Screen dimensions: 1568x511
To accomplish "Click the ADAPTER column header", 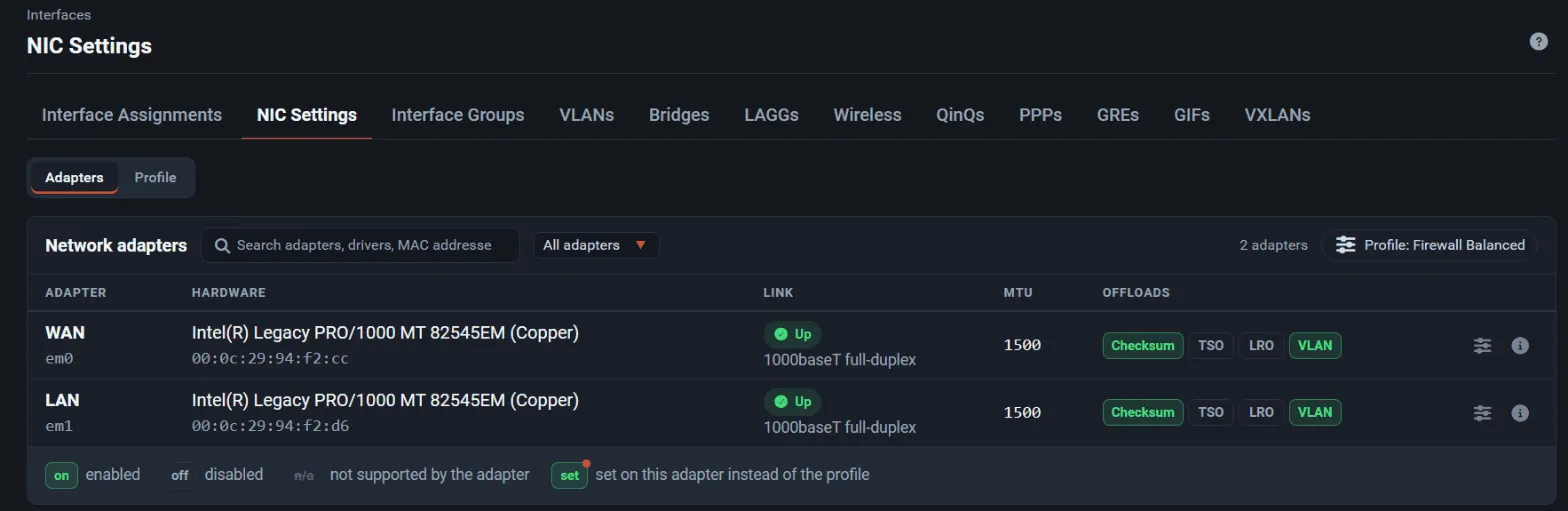I will (x=76, y=293).
